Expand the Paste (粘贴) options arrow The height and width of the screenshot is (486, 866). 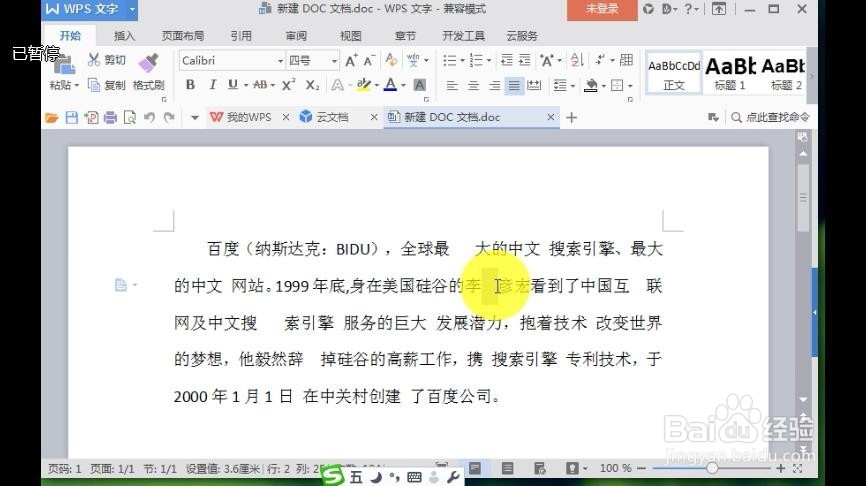[76, 85]
